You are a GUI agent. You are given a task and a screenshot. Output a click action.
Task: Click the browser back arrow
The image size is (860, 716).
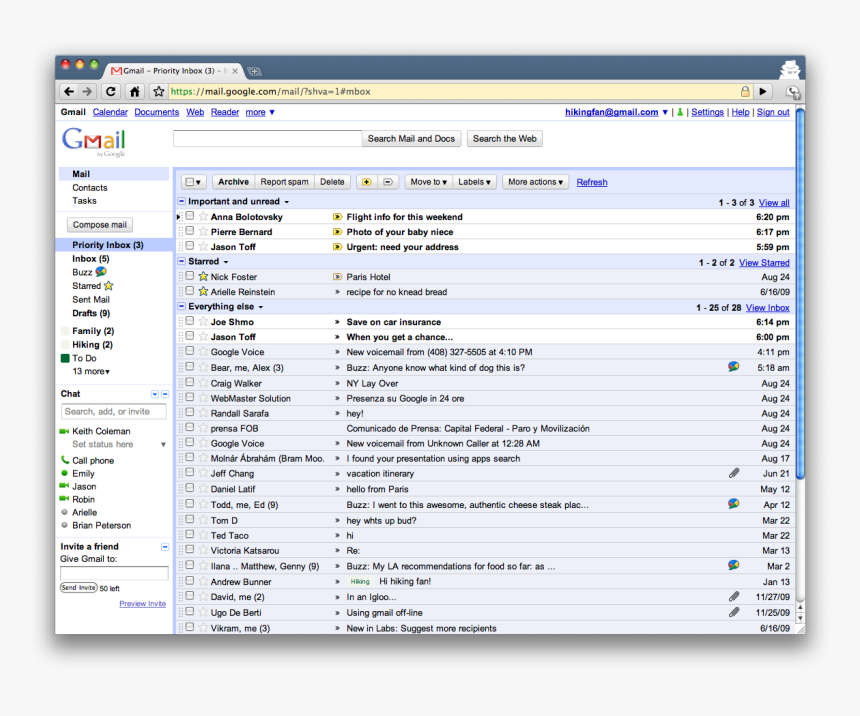[x=67, y=91]
